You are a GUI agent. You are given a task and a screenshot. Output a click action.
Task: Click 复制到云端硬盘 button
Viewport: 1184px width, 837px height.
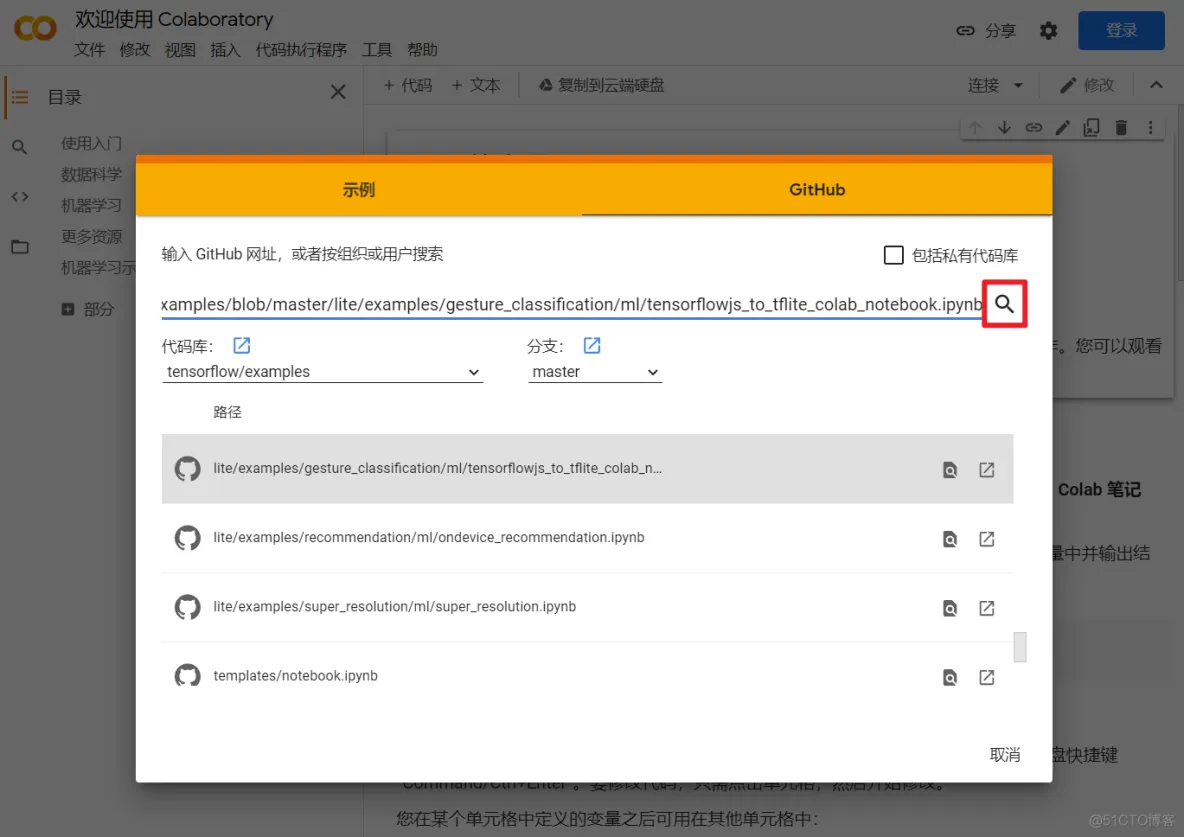click(601, 85)
